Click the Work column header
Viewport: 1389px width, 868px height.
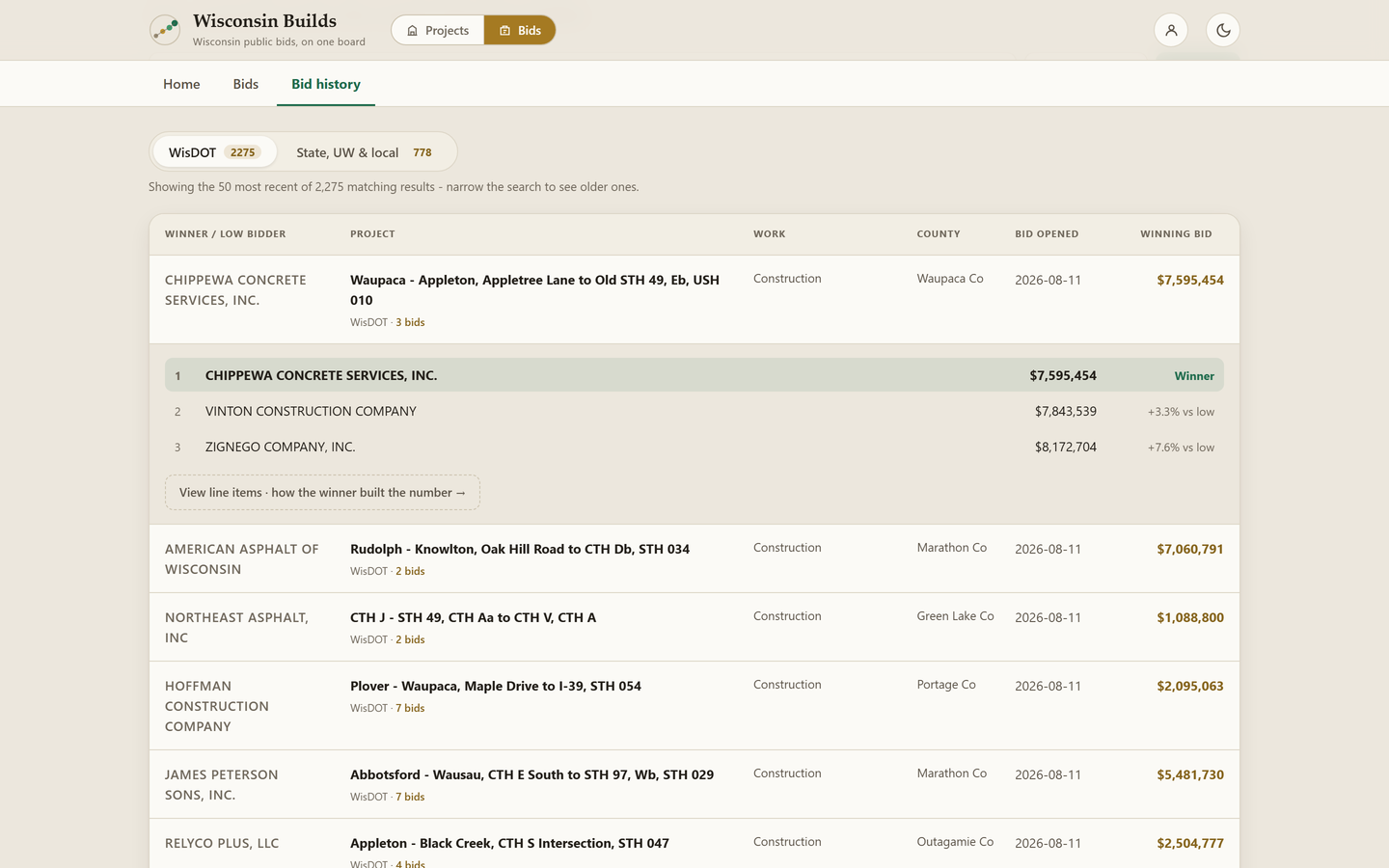pyautogui.click(x=770, y=234)
